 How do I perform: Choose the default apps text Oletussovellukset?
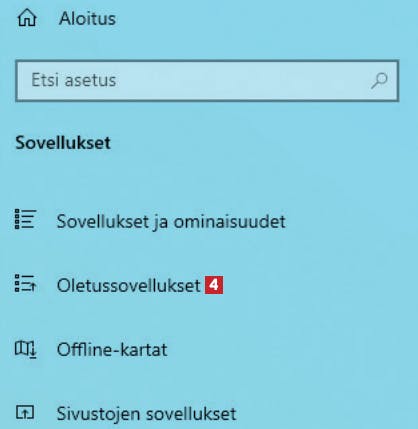[129, 285]
